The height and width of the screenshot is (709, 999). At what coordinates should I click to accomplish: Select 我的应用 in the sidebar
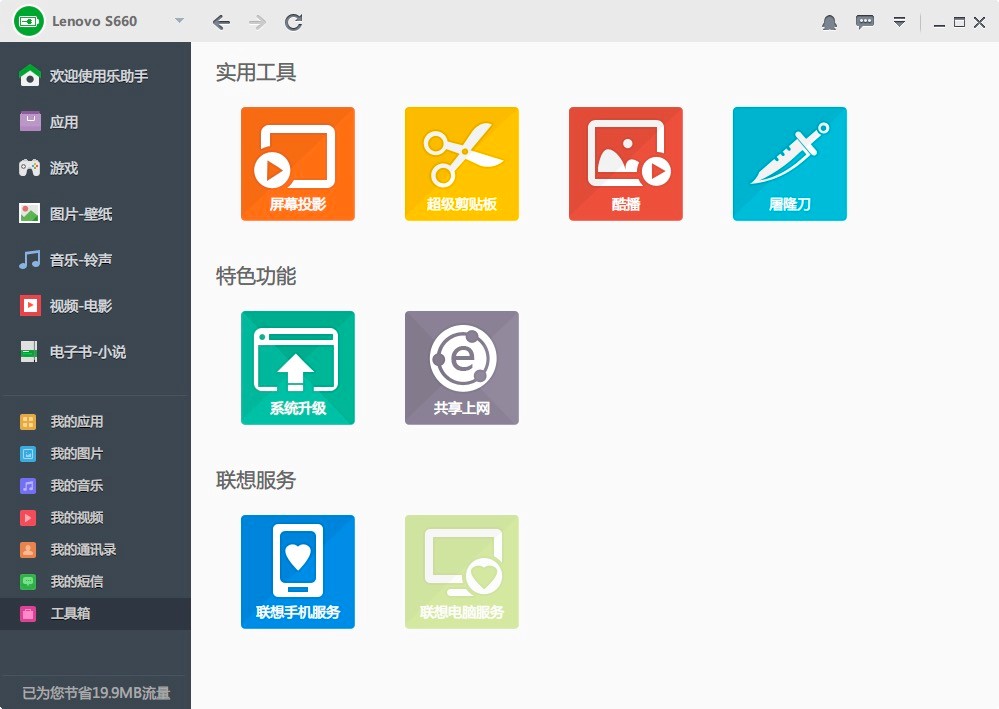[x=96, y=422]
